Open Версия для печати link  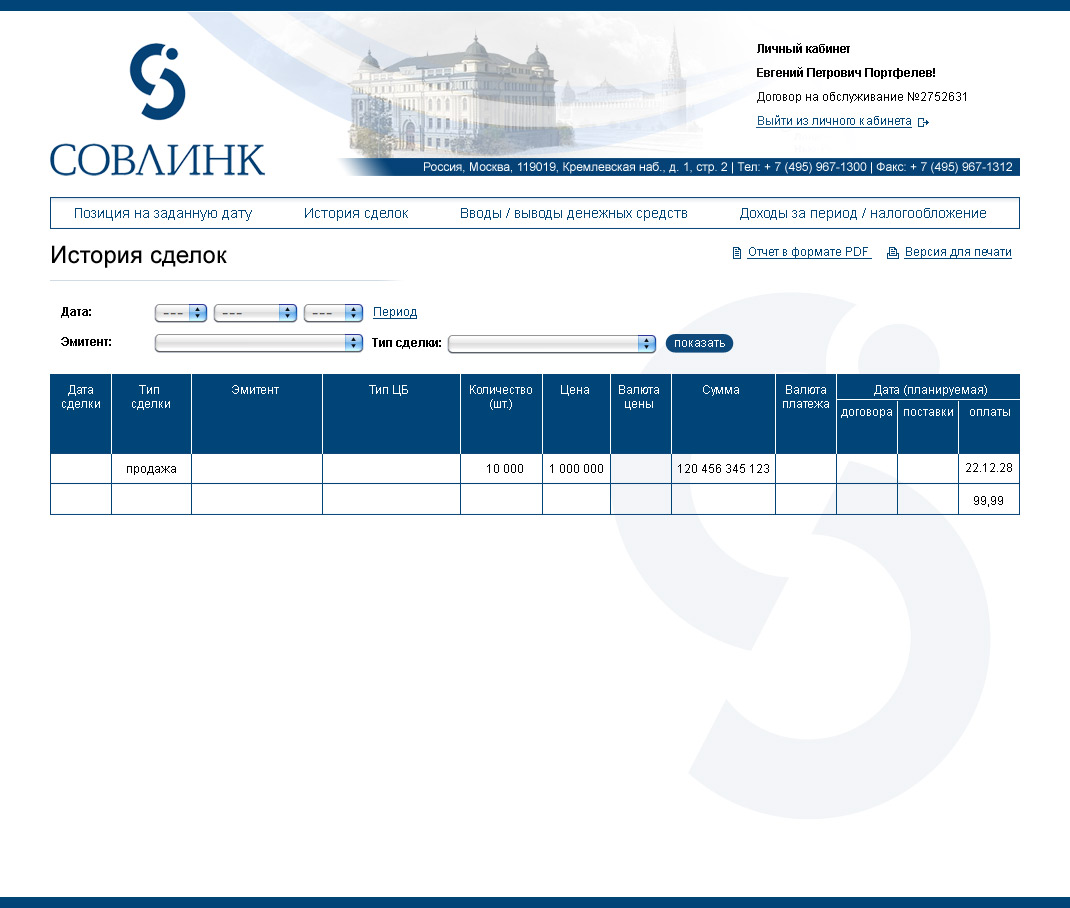pos(958,252)
